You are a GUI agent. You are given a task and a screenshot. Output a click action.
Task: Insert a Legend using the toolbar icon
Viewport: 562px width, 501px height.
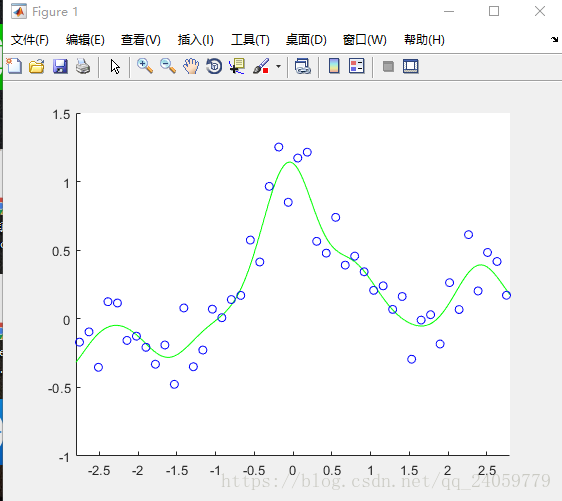coord(357,66)
